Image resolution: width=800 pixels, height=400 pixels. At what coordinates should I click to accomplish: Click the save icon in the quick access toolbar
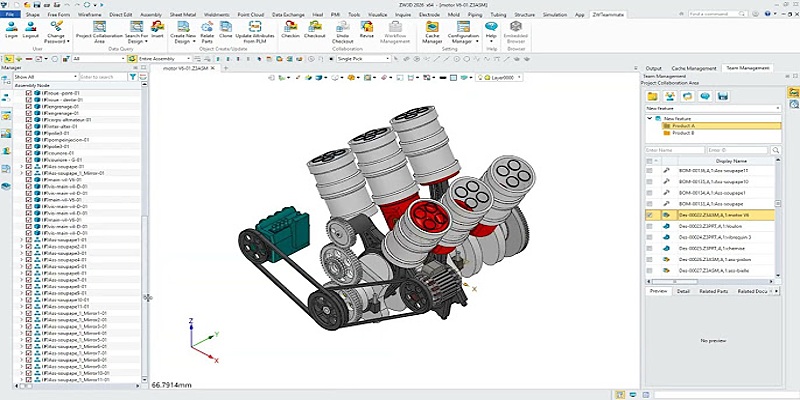click(x=35, y=4)
